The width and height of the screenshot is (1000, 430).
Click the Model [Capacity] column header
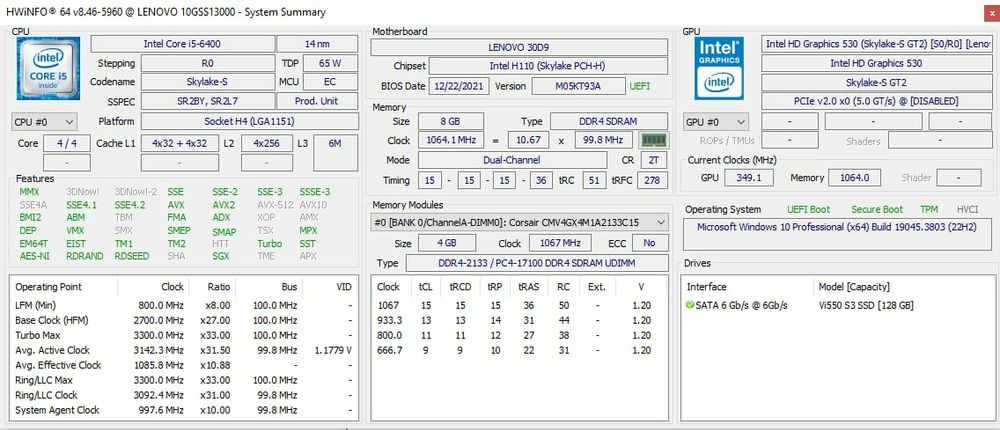pyautogui.click(x=854, y=287)
